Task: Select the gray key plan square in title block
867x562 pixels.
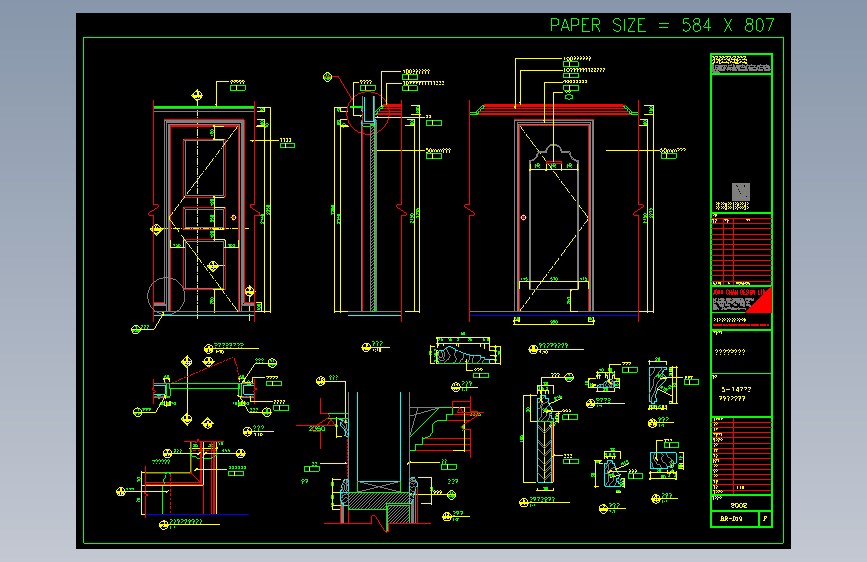Action: 741,191
